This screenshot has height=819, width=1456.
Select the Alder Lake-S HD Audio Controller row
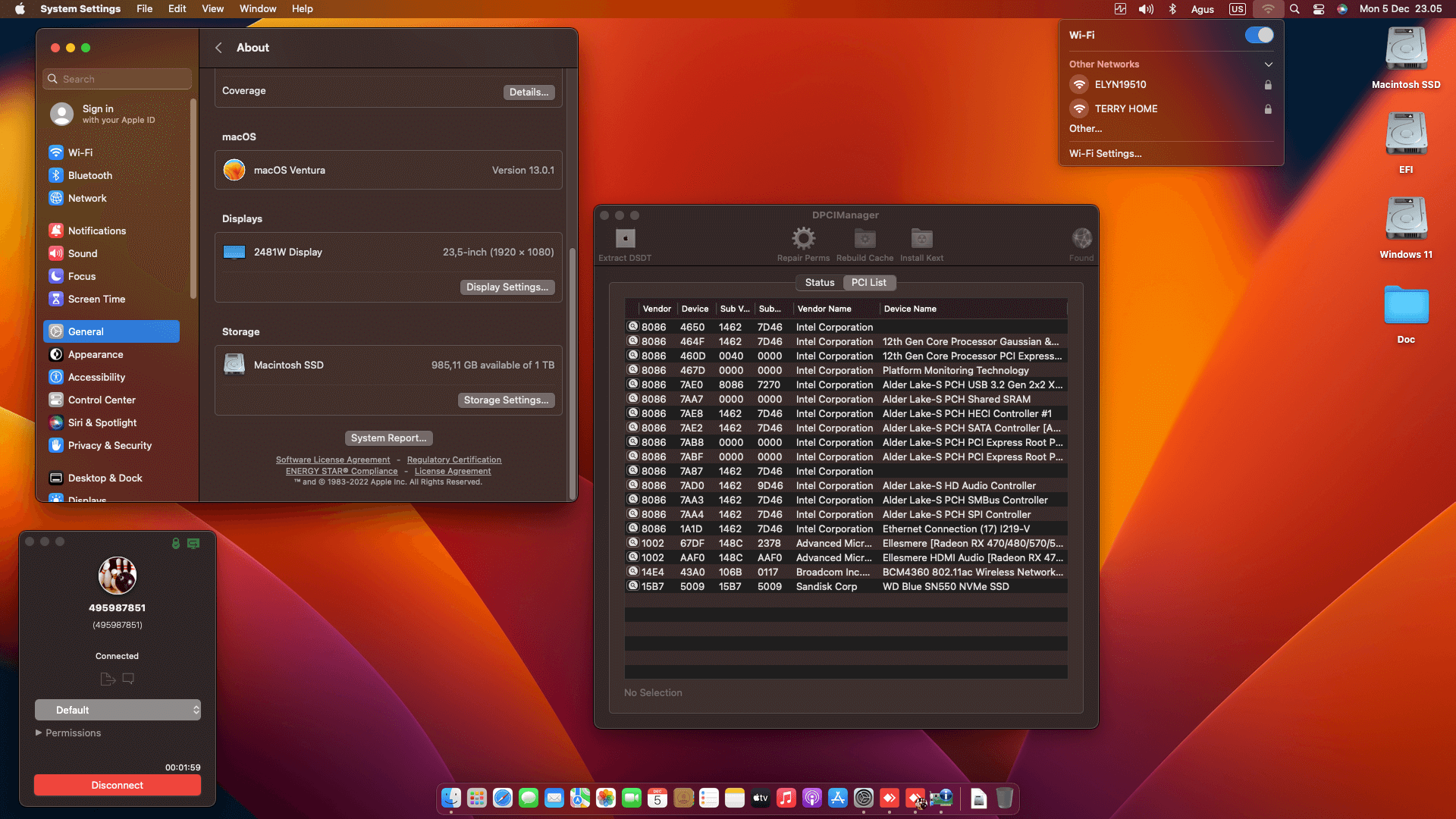[x=846, y=485]
